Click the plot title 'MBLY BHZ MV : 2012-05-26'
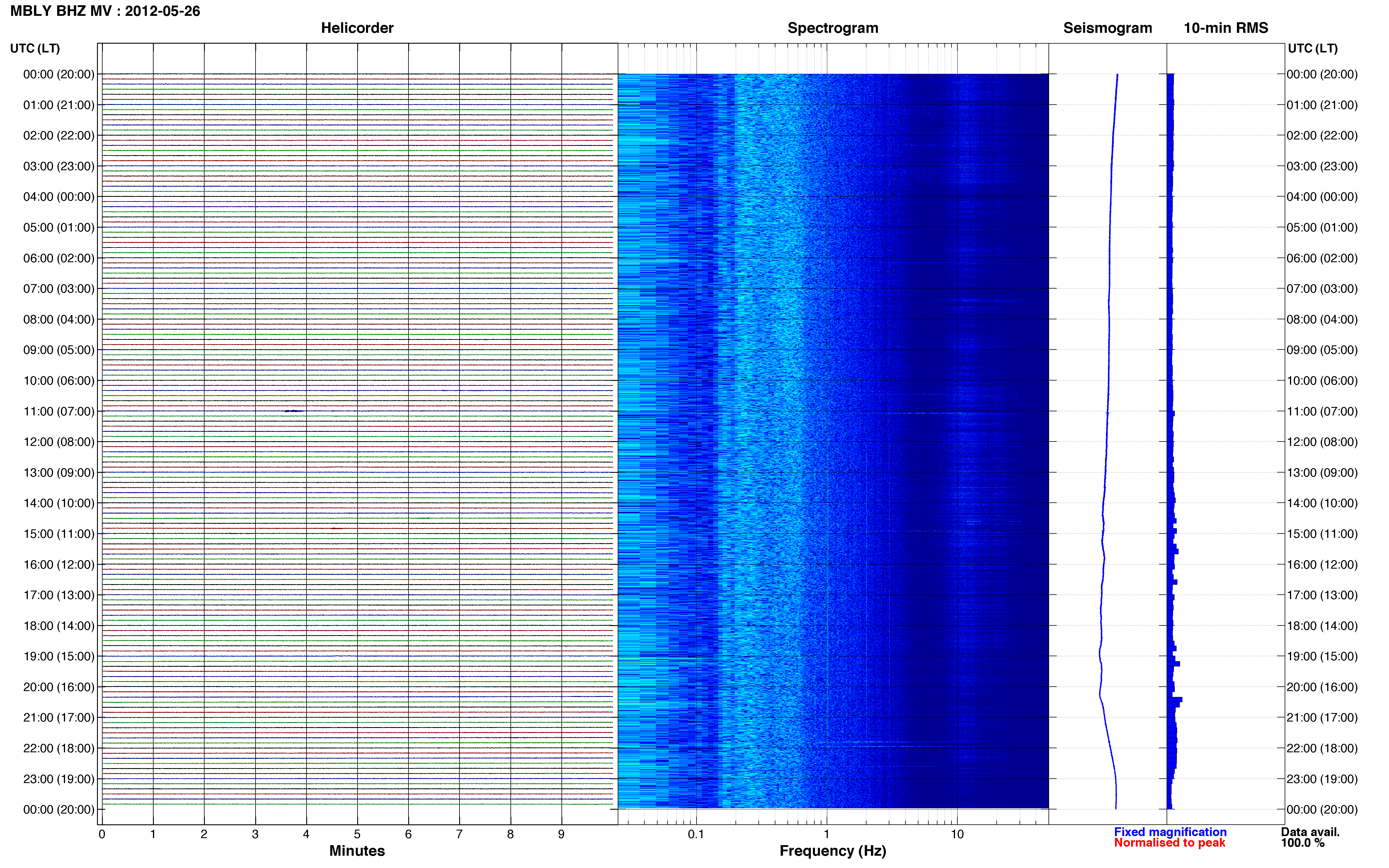Viewport: 1389px width, 868px height. (x=105, y=11)
